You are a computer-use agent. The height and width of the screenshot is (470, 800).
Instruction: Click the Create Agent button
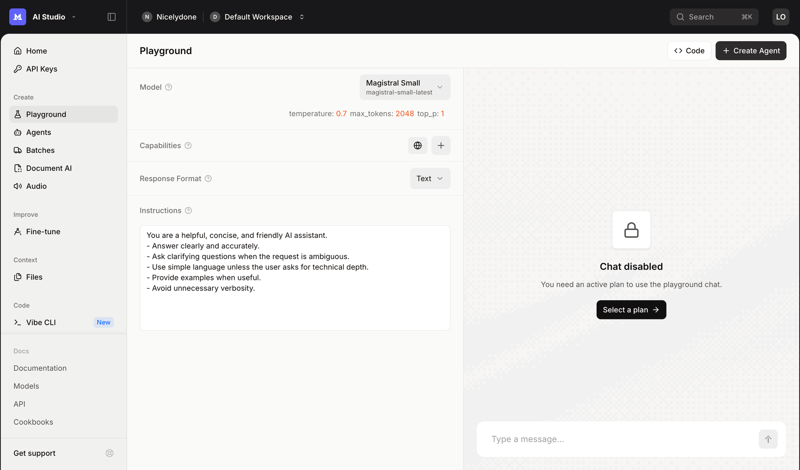point(751,51)
